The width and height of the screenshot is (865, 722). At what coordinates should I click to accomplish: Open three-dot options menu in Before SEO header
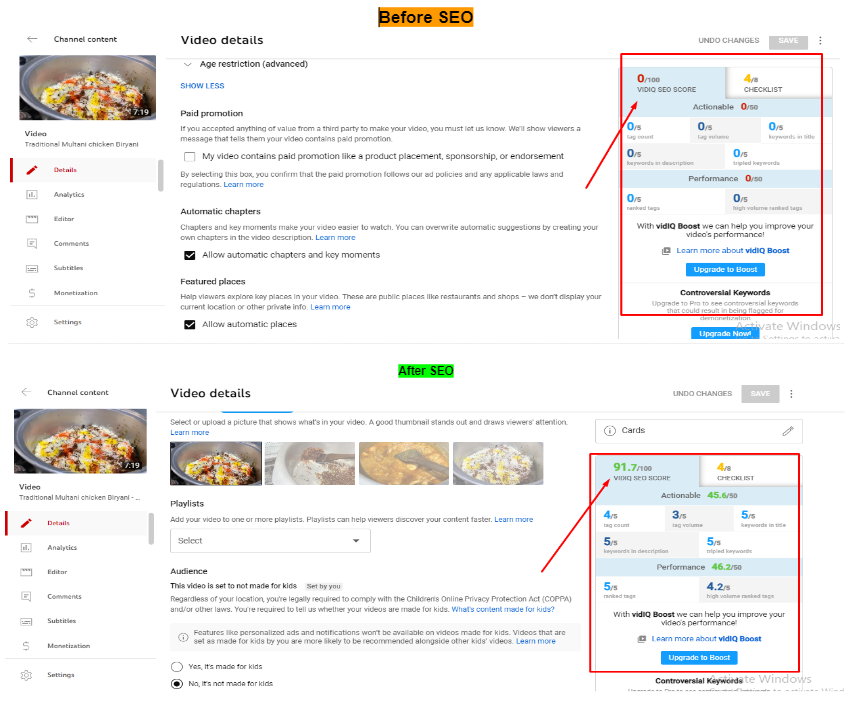pos(820,40)
